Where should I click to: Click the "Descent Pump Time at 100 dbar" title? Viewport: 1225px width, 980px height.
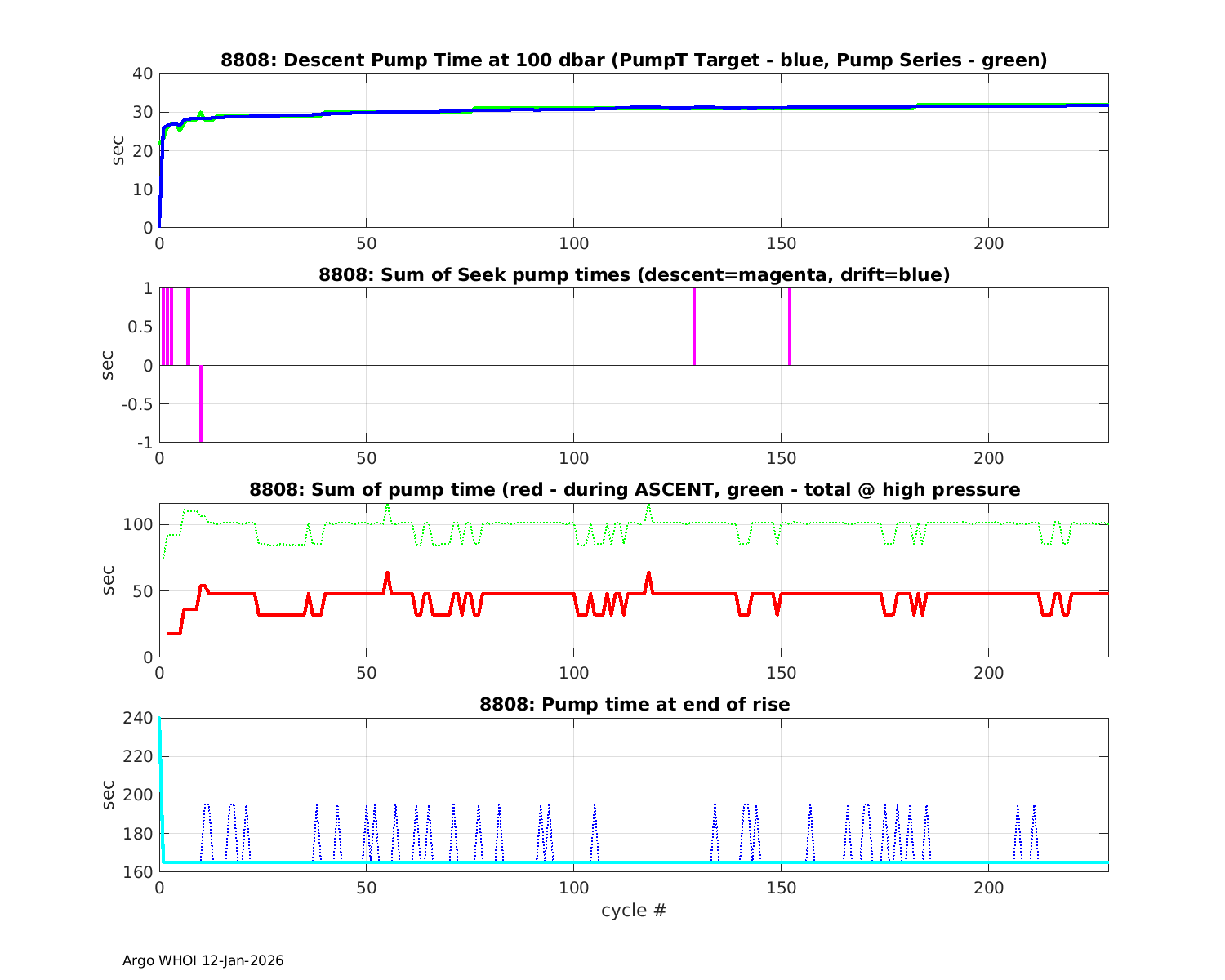[634, 60]
